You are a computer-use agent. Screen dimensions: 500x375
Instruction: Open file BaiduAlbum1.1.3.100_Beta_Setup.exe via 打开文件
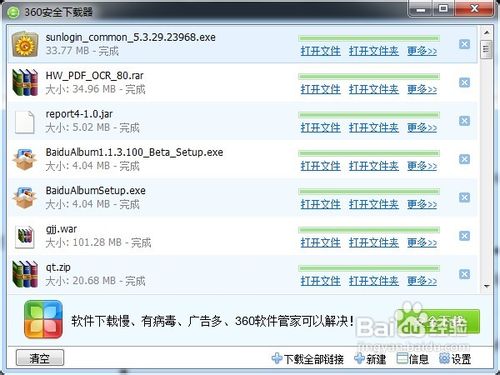320,166
